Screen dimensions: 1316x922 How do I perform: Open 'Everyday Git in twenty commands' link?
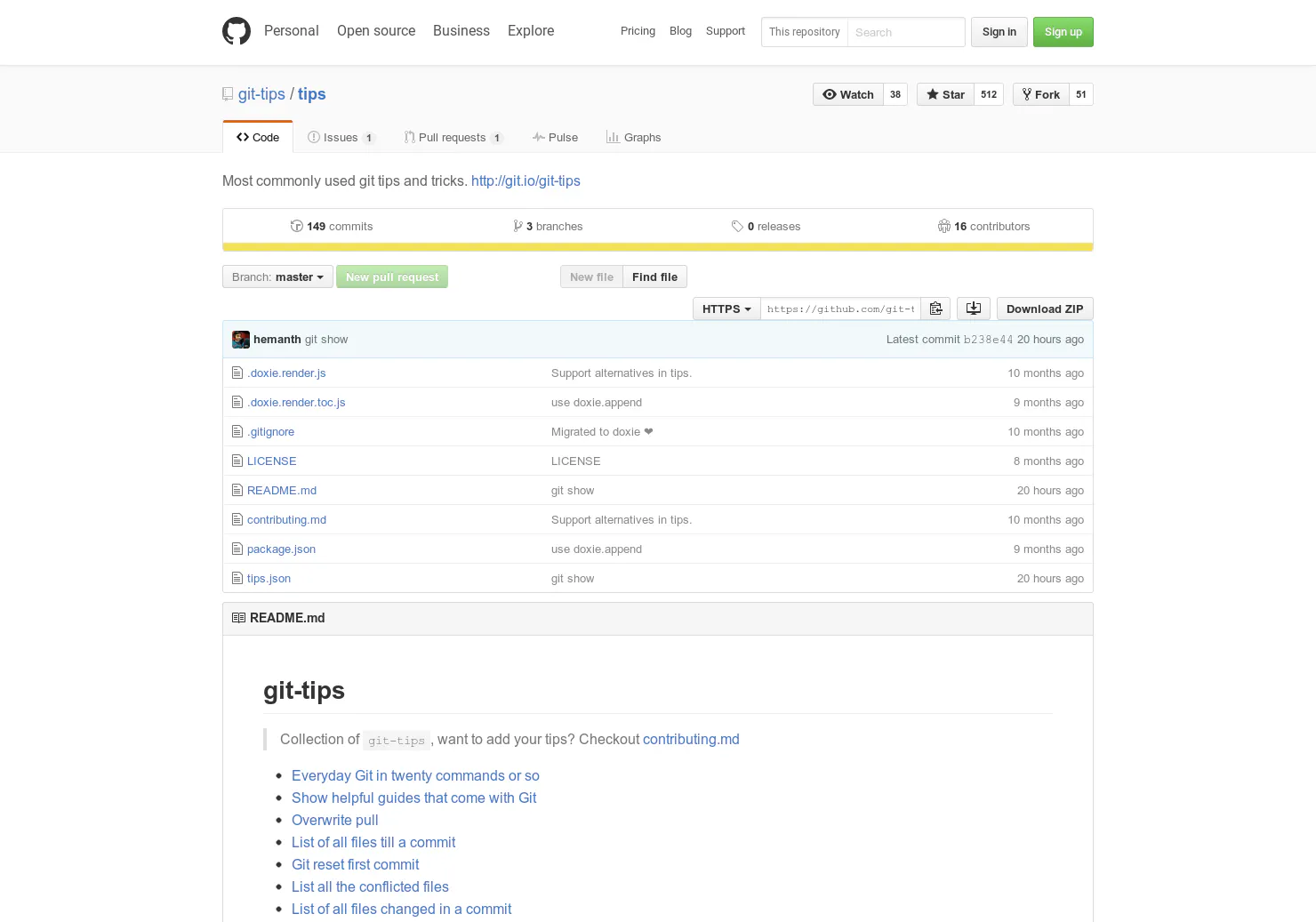(x=415, y=775)
